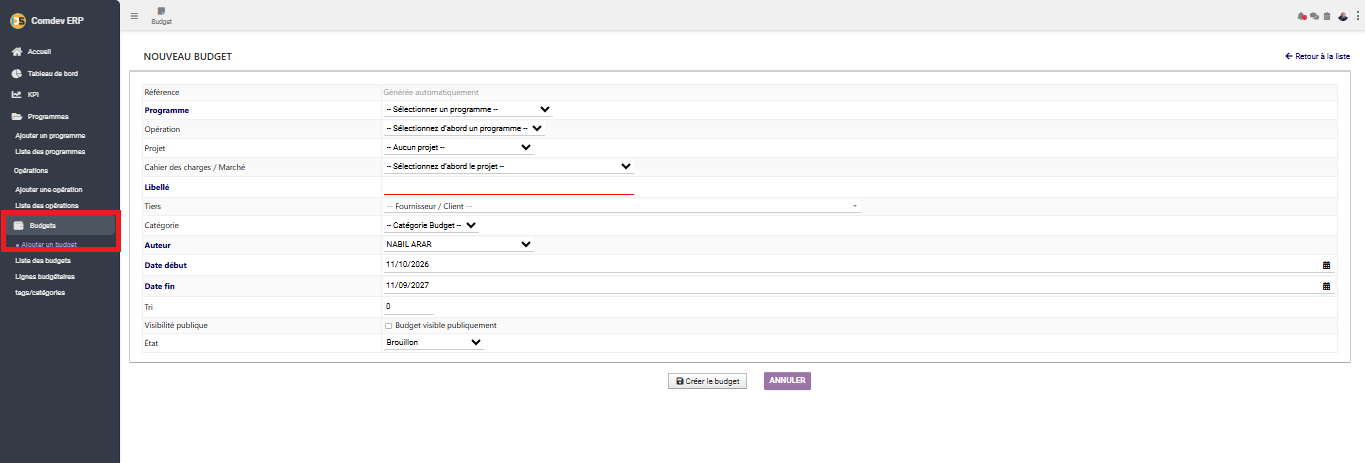Click the Opérations sidebar heading
Screen dimensions: 1365x463
tap(32, 170)
